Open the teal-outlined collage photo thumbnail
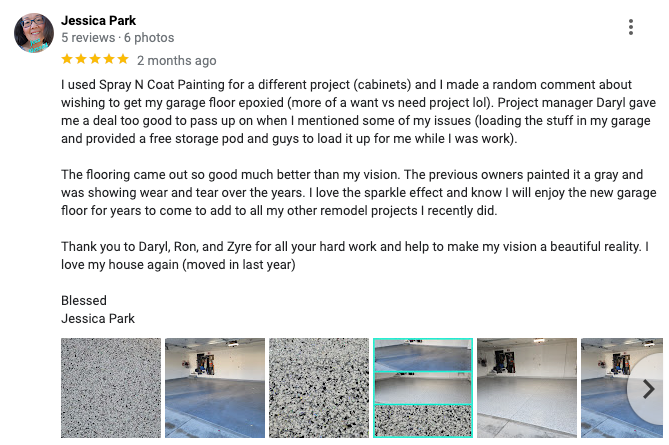 [423, 388]
